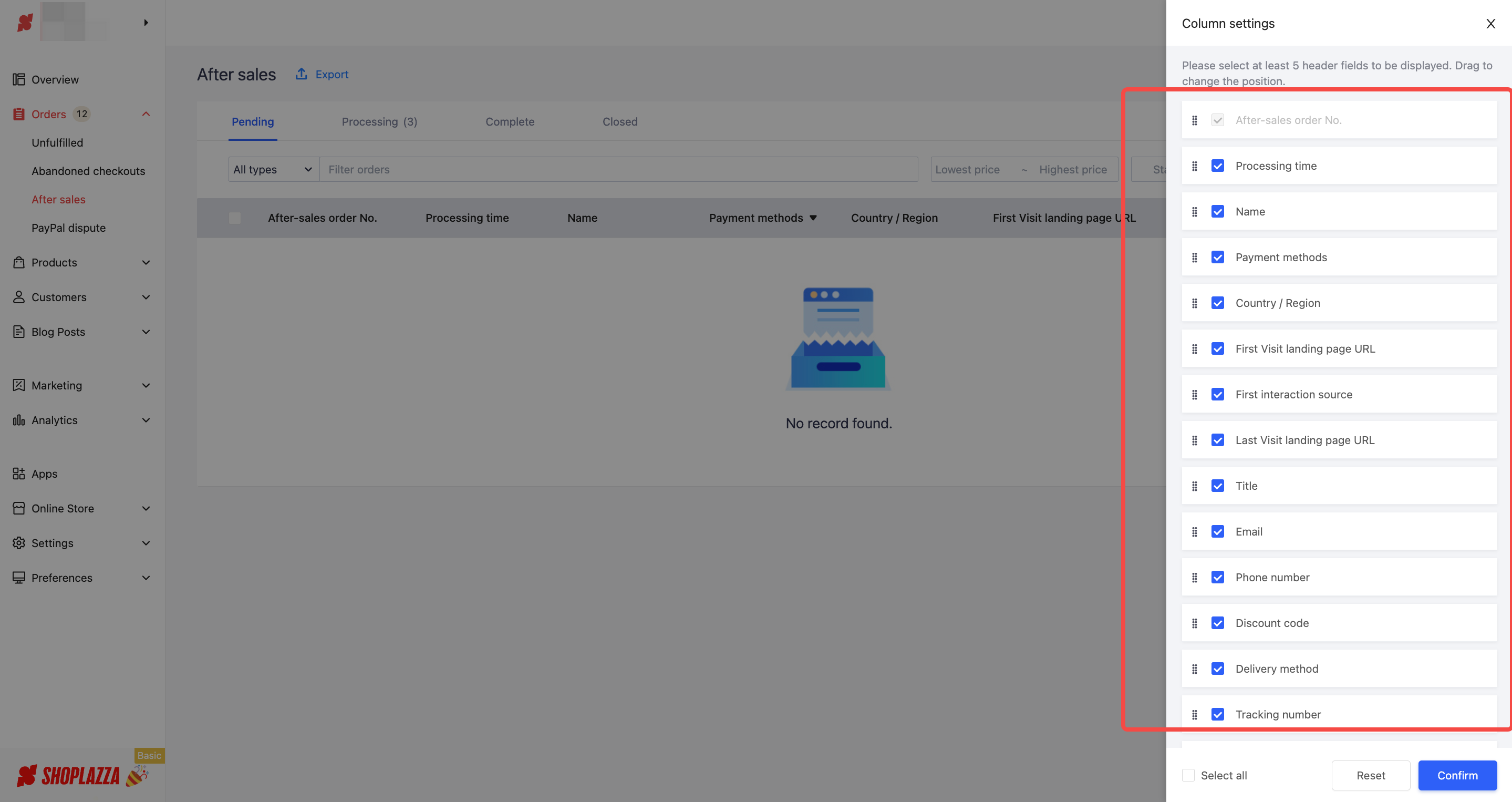Uncheck Last Visit landing page URL checkbox
Image resolution: width=1512 pixels, height=802 pixels.
point(1218,440)
